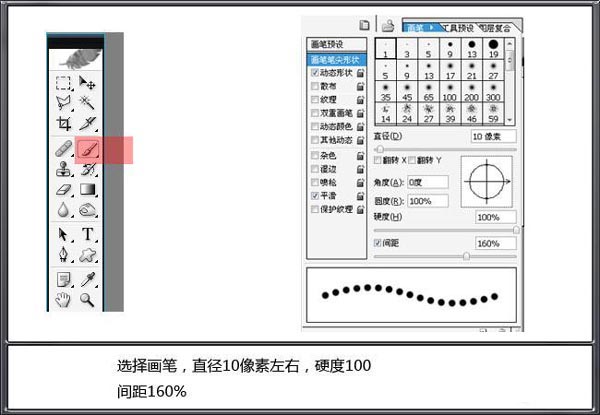Check the 翻转 X checkbox
The height and width of the screenshot is (415, 600).
coord(378,160)
